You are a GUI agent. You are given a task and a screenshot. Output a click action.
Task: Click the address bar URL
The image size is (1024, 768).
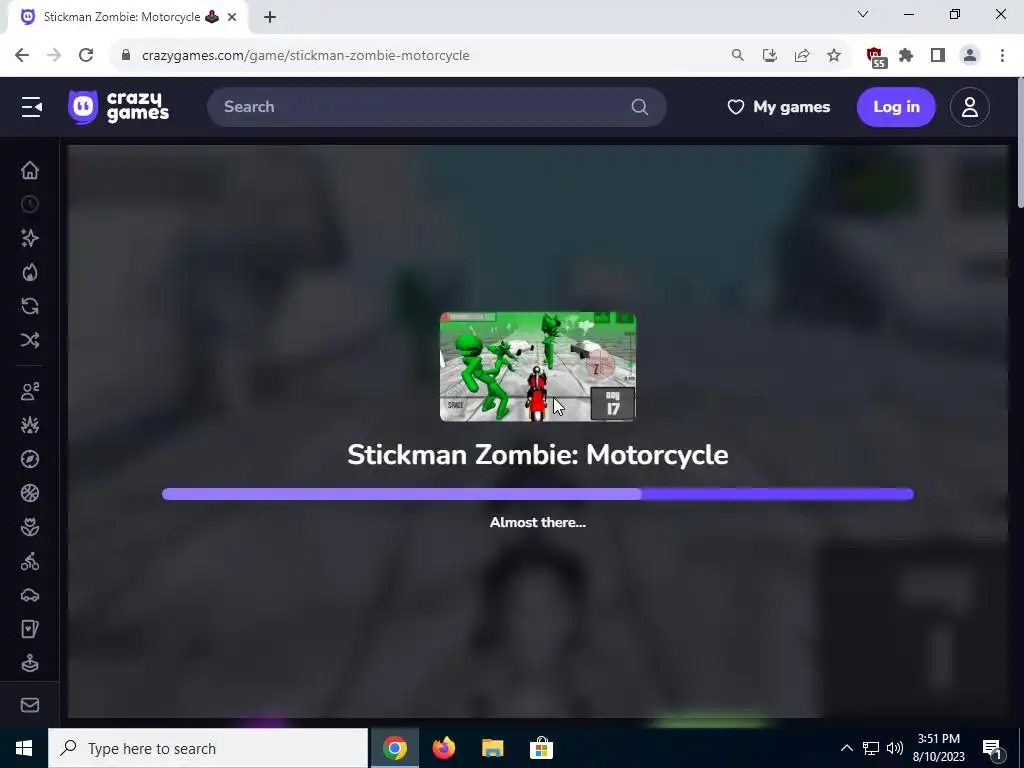point(306,56)
